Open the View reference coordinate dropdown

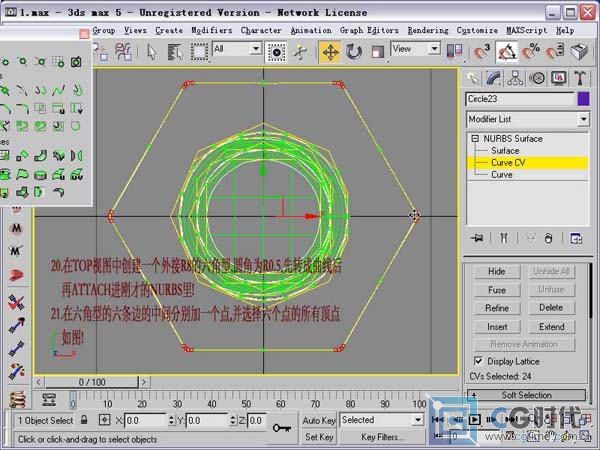coord(434,49)
